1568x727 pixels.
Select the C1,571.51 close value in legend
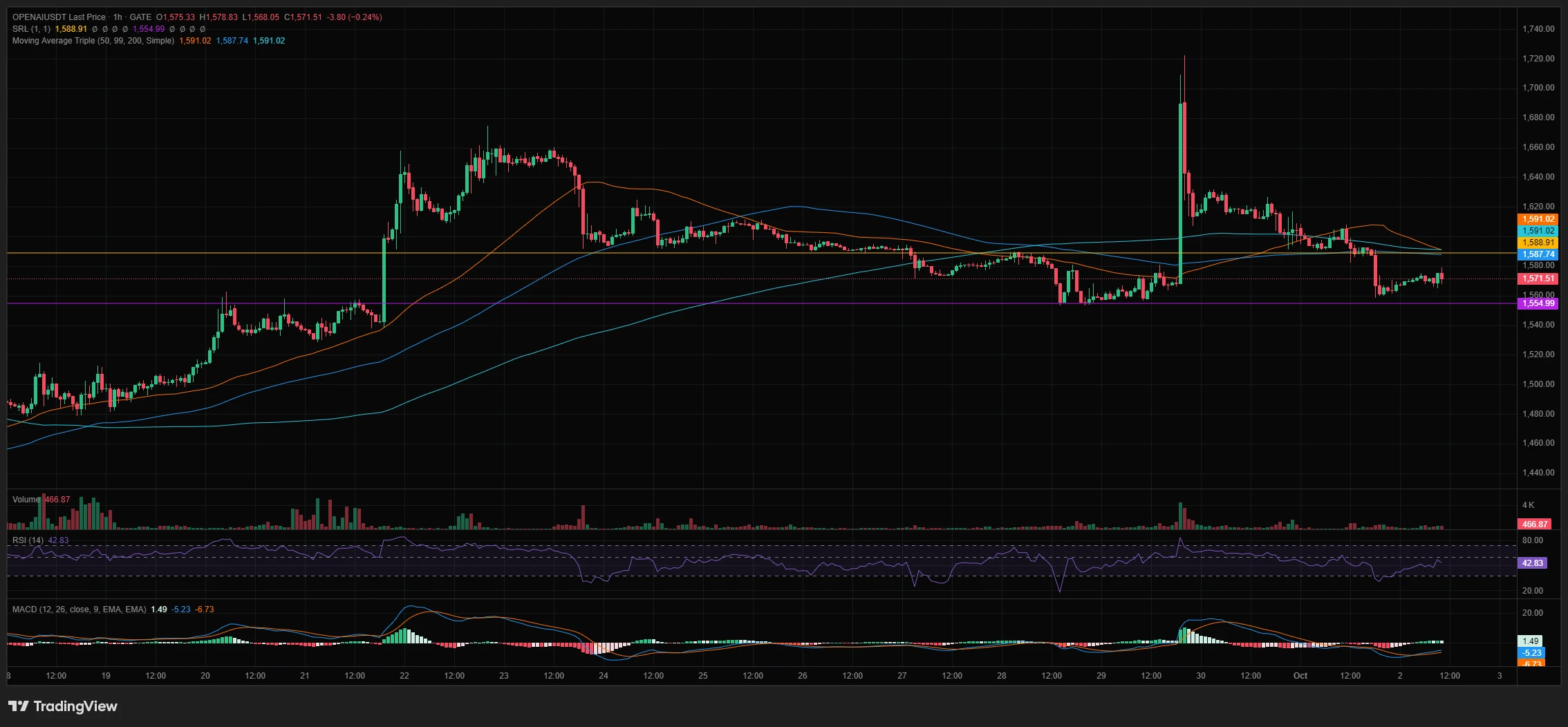click(x=303, y=17)
